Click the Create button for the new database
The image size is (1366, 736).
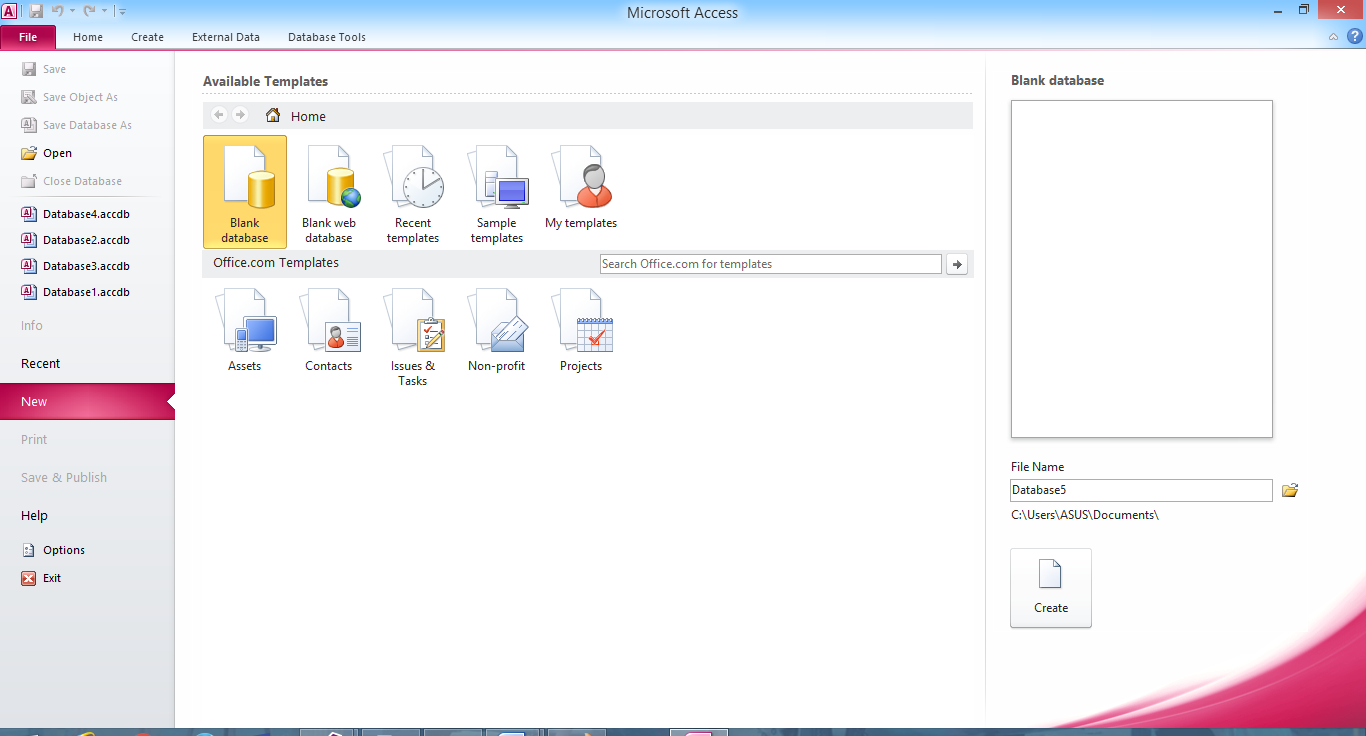click(x=1050, y=588)
